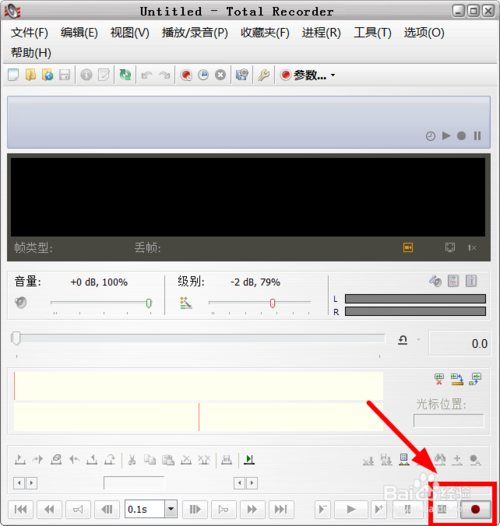Toggle the orange video display mode icon

(x=408, y=248)
